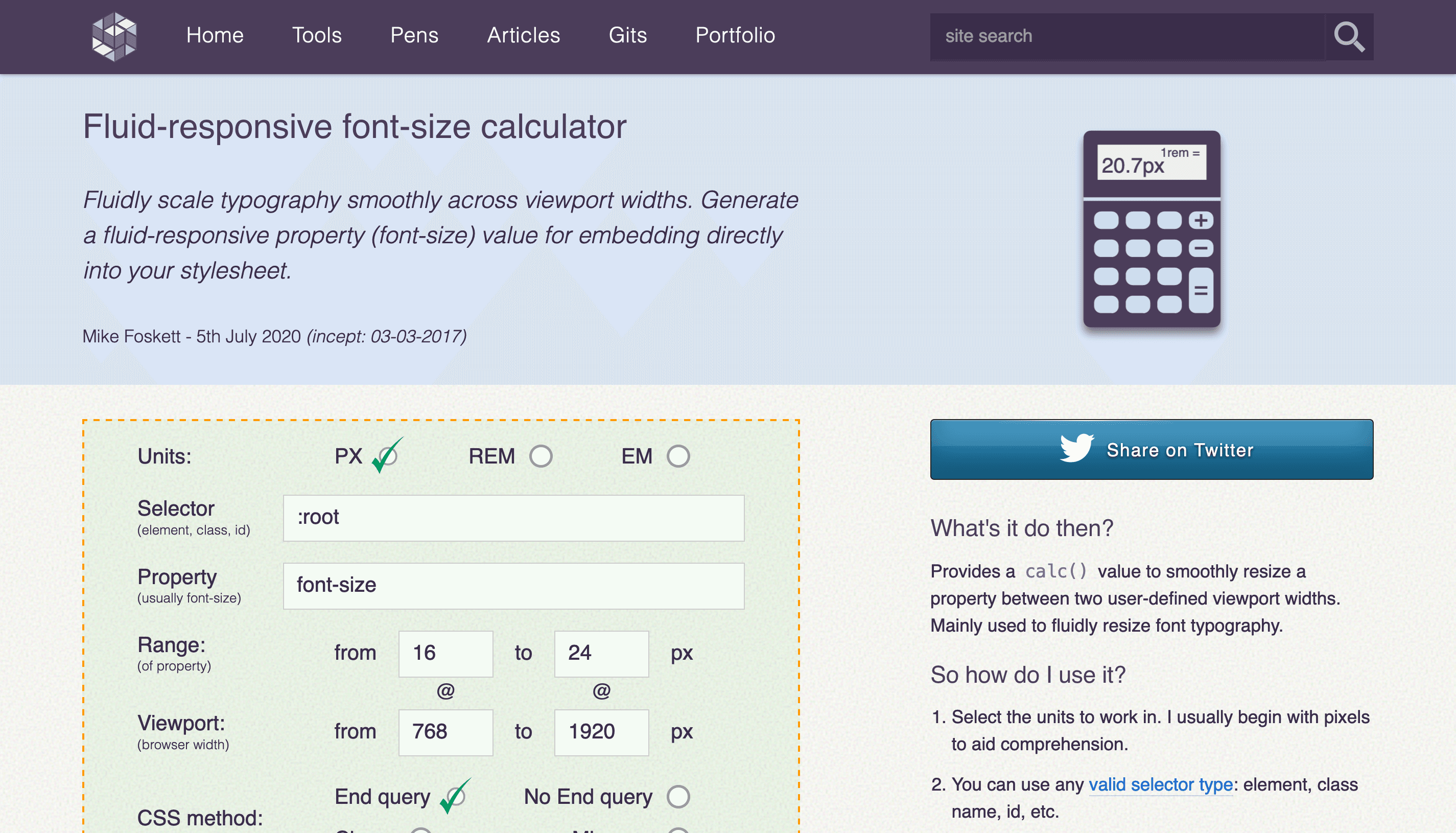Click the green checkmark beside End query
This screenshot has width=1456, height=833.
click(x=454, y=796)
